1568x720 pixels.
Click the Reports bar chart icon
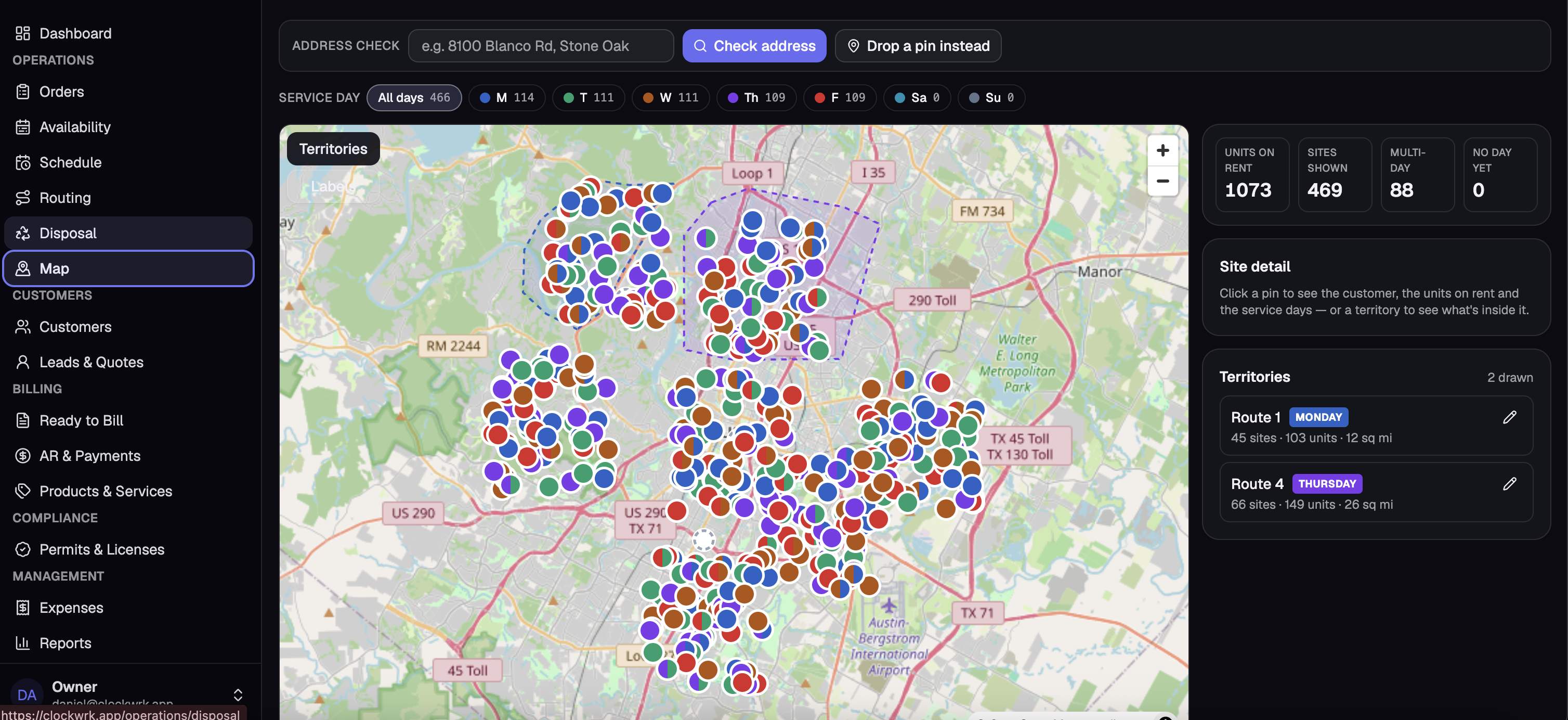[22, 644]
